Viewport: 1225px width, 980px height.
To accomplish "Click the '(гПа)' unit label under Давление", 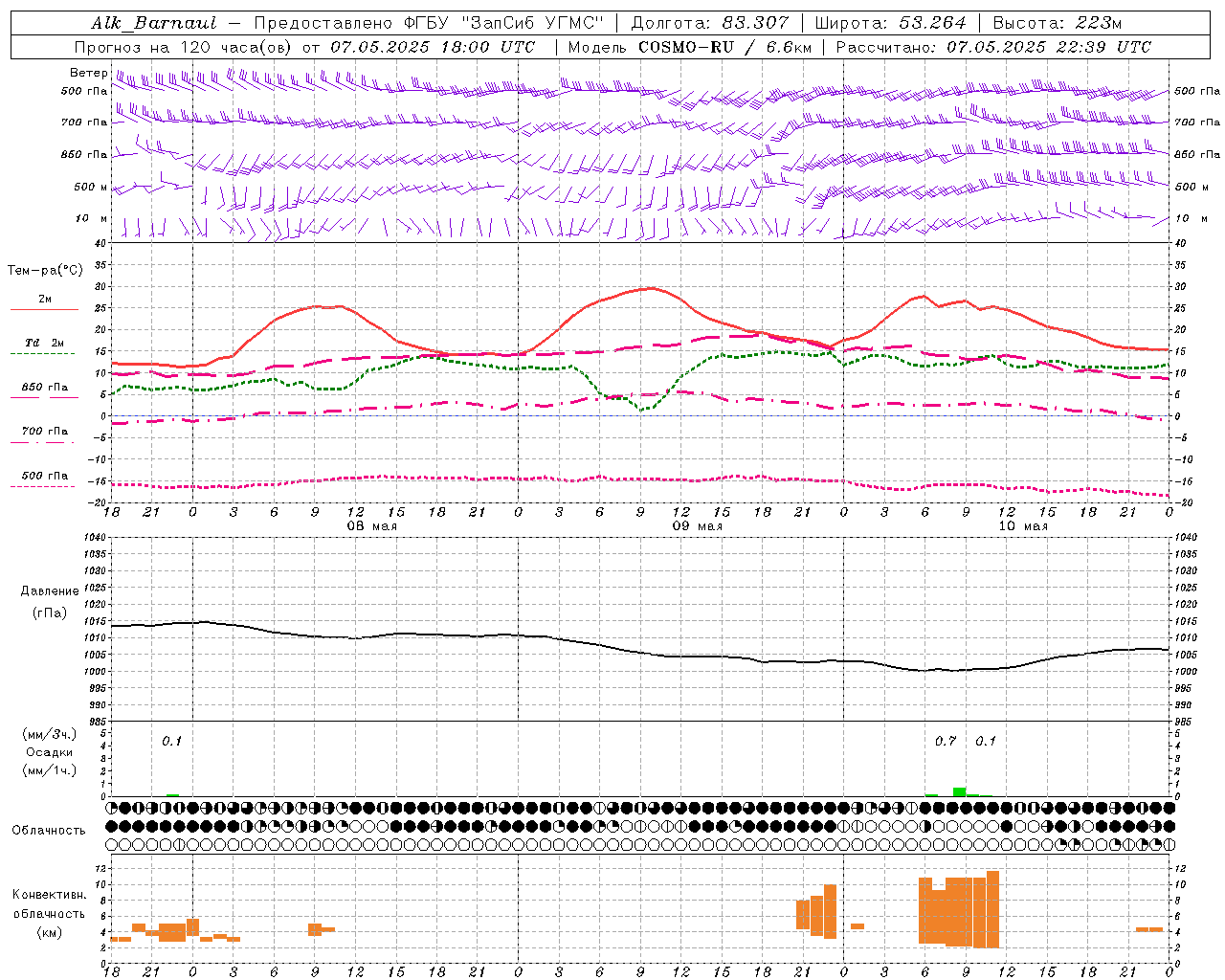I will [x=50, y=612].
